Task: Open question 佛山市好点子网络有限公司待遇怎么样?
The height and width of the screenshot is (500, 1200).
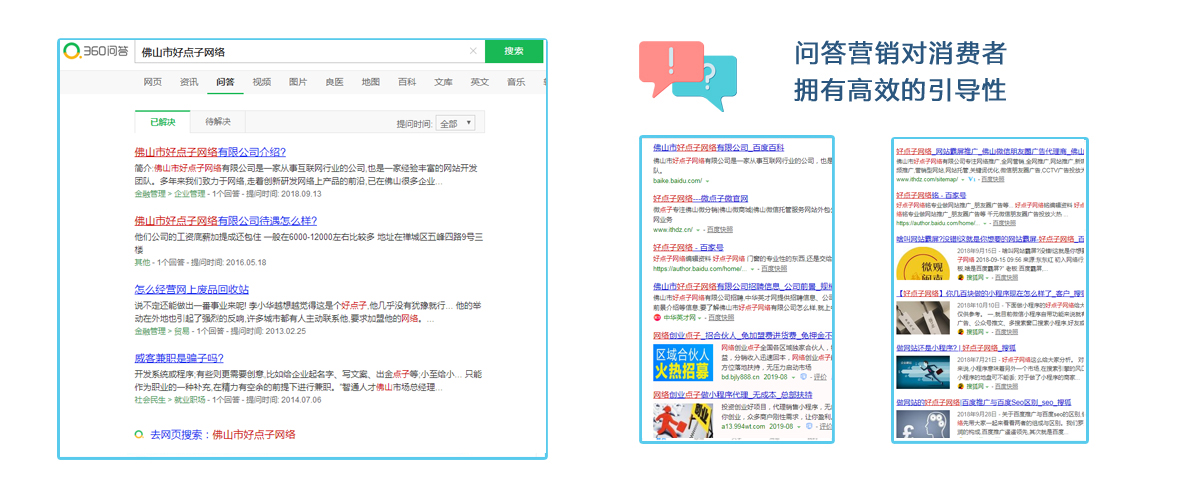Action: point(227,221)
